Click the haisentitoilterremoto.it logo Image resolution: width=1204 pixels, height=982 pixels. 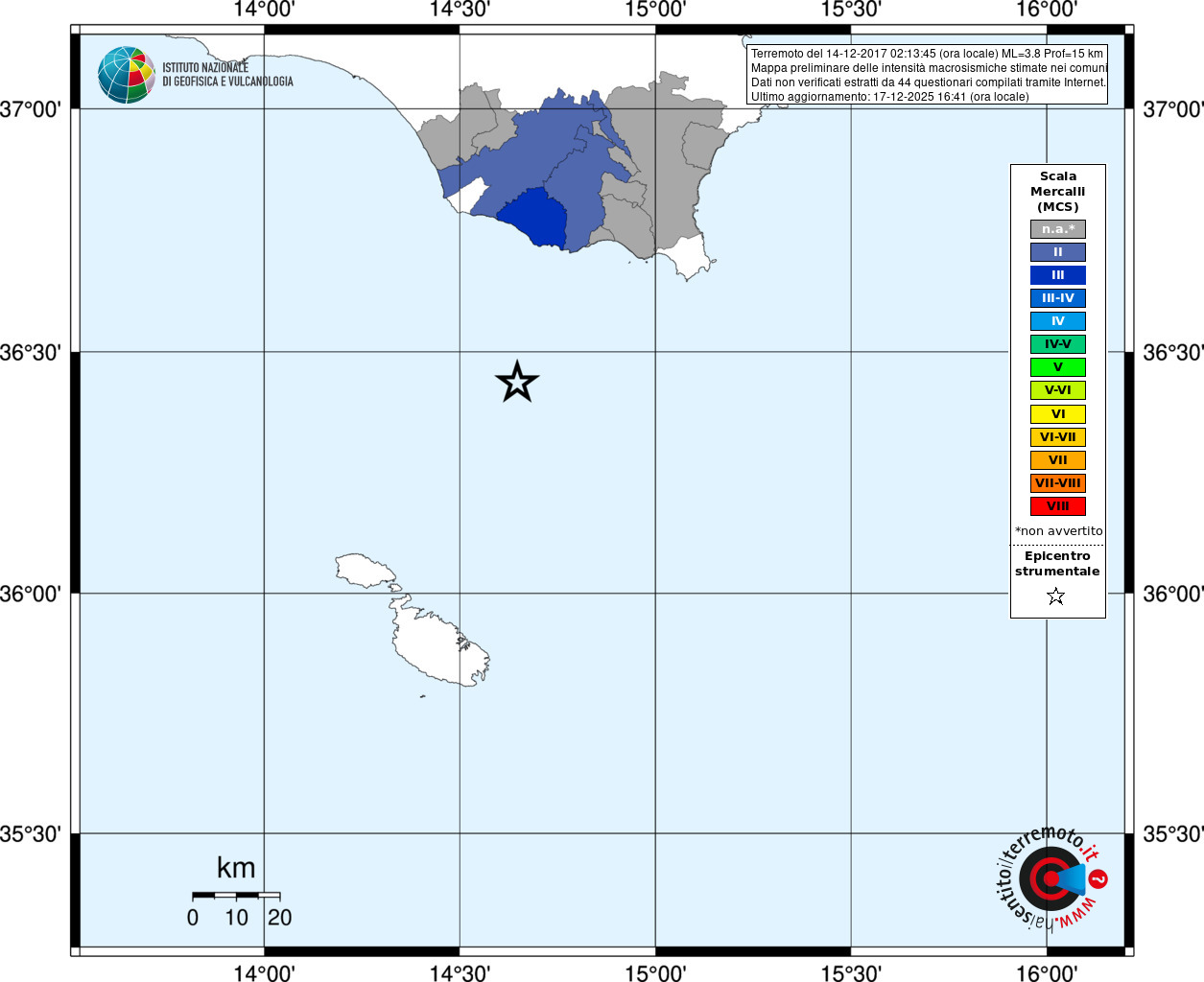[1051, 877]
